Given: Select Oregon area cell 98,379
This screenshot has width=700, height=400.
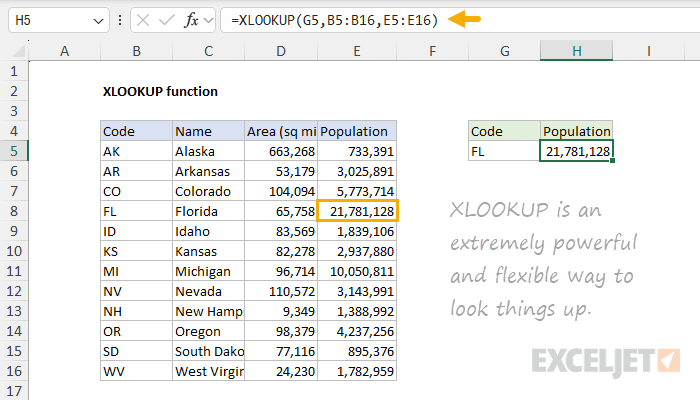Looking at the screenshot, I should coord(281,331).
